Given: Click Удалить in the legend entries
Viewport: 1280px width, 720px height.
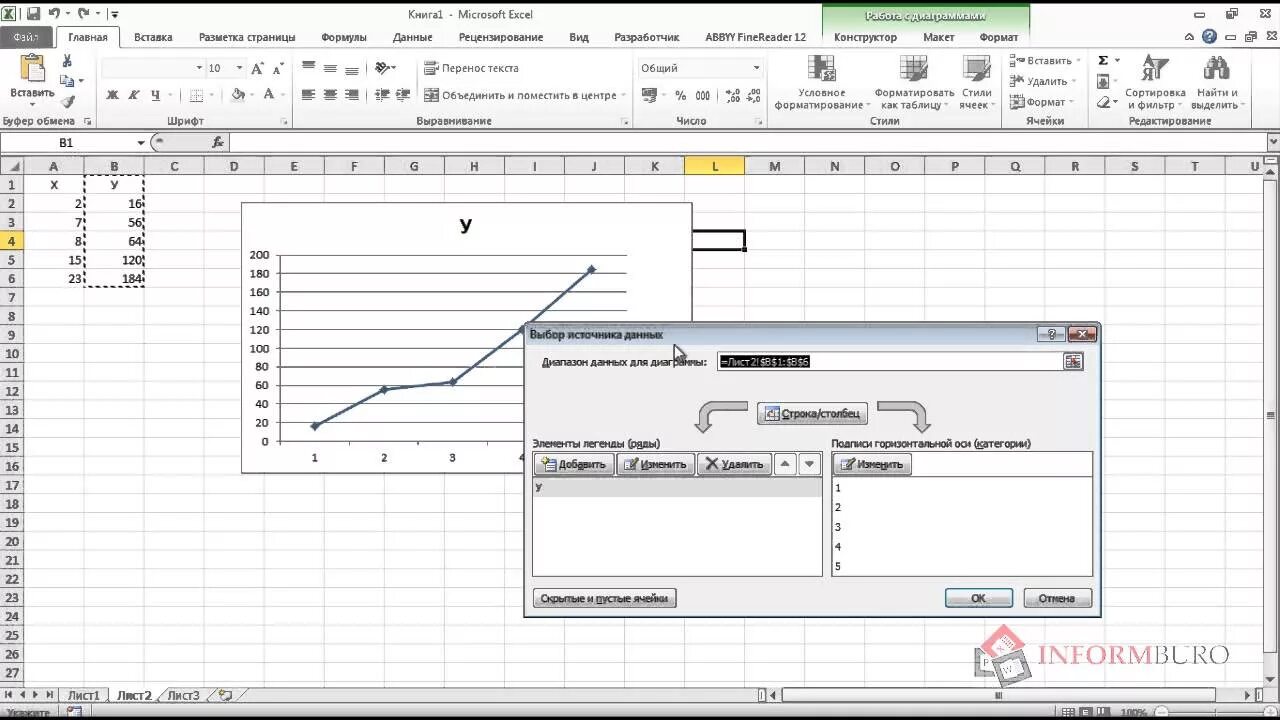Looking at the screenshot, I should (734, 464).
